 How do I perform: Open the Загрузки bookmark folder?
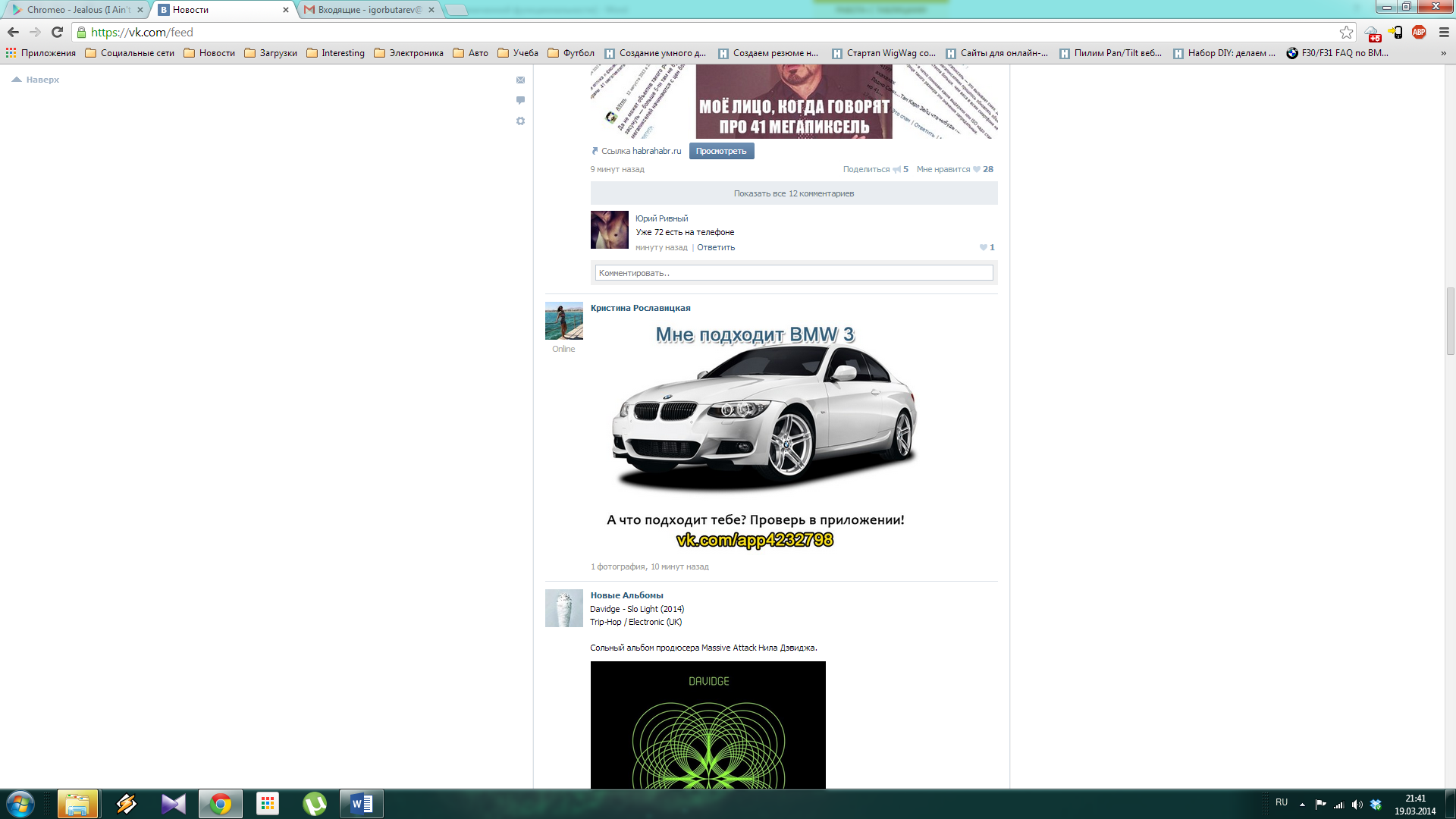pos(271,53)
